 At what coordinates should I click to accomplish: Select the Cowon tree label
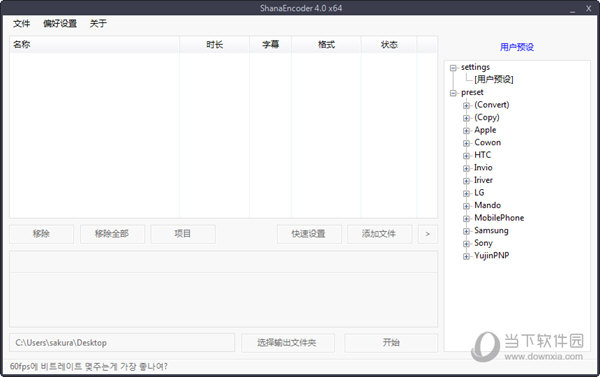tap(488, 142)
